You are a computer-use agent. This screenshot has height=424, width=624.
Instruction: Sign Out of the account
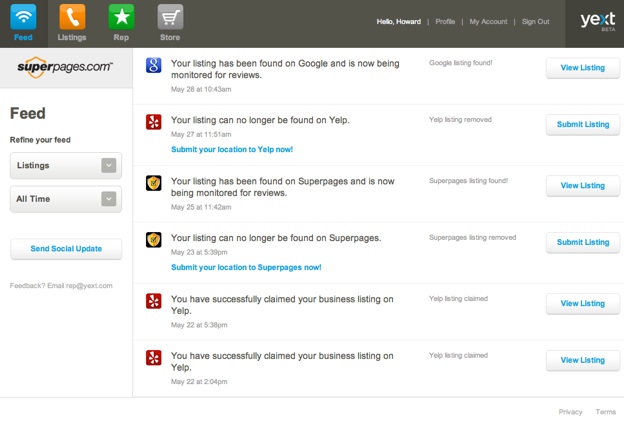tap(535, 21)
